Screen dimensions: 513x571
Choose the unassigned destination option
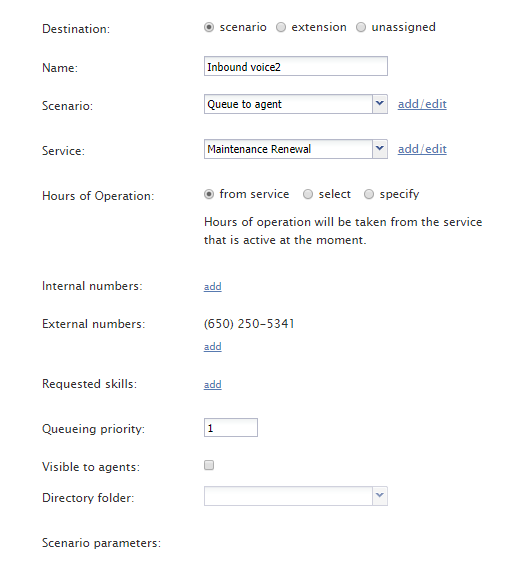click(361, 27)
